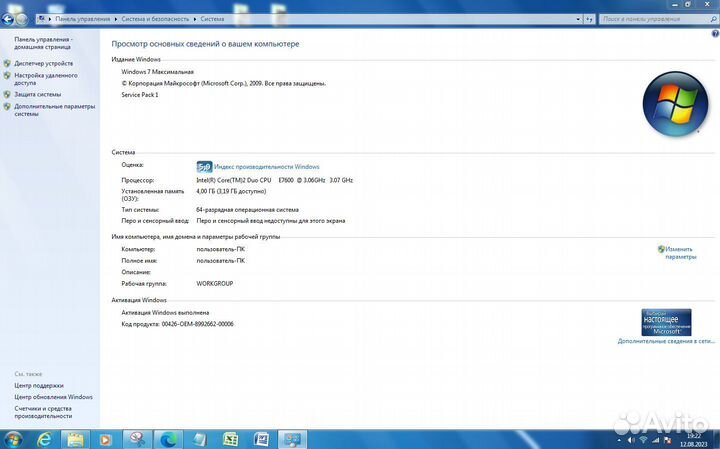Screen dimensions: 720x449
Task: Click shield icon beside Дополнительные параметры системы
Action: (7, 107)
